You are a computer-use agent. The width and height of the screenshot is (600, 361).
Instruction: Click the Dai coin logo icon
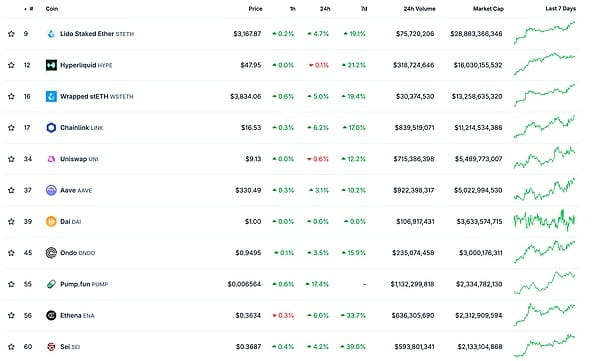click(x=51, y=221)
